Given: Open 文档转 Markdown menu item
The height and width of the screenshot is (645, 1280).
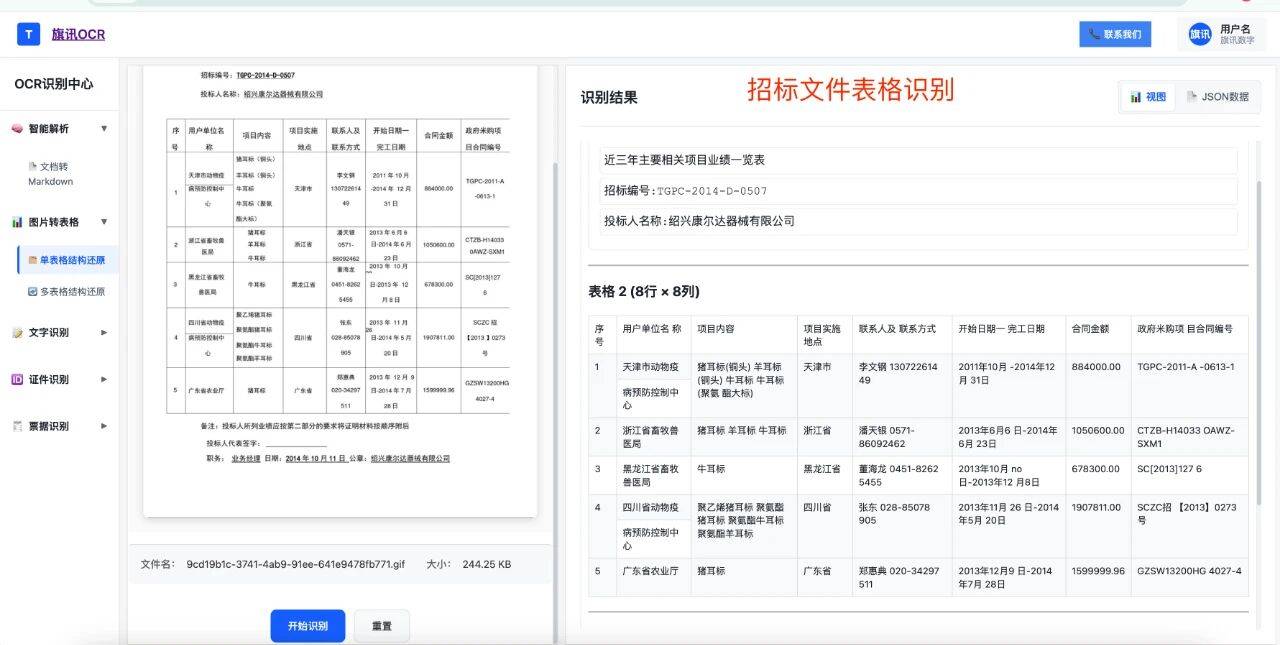Looking at the screenshot, I should pos(50,174).
